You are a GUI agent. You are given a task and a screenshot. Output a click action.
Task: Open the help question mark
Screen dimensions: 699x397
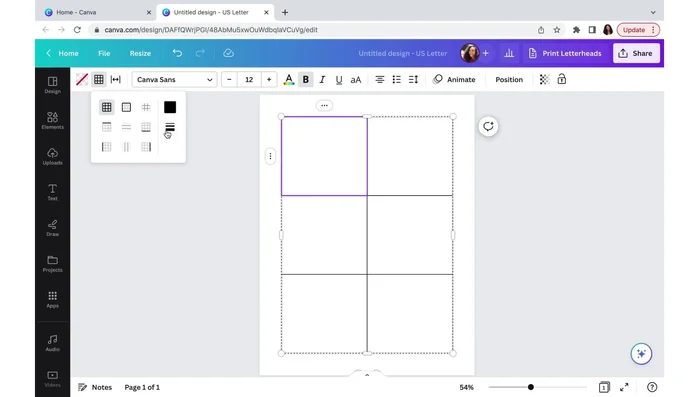[x=652, y=387]
